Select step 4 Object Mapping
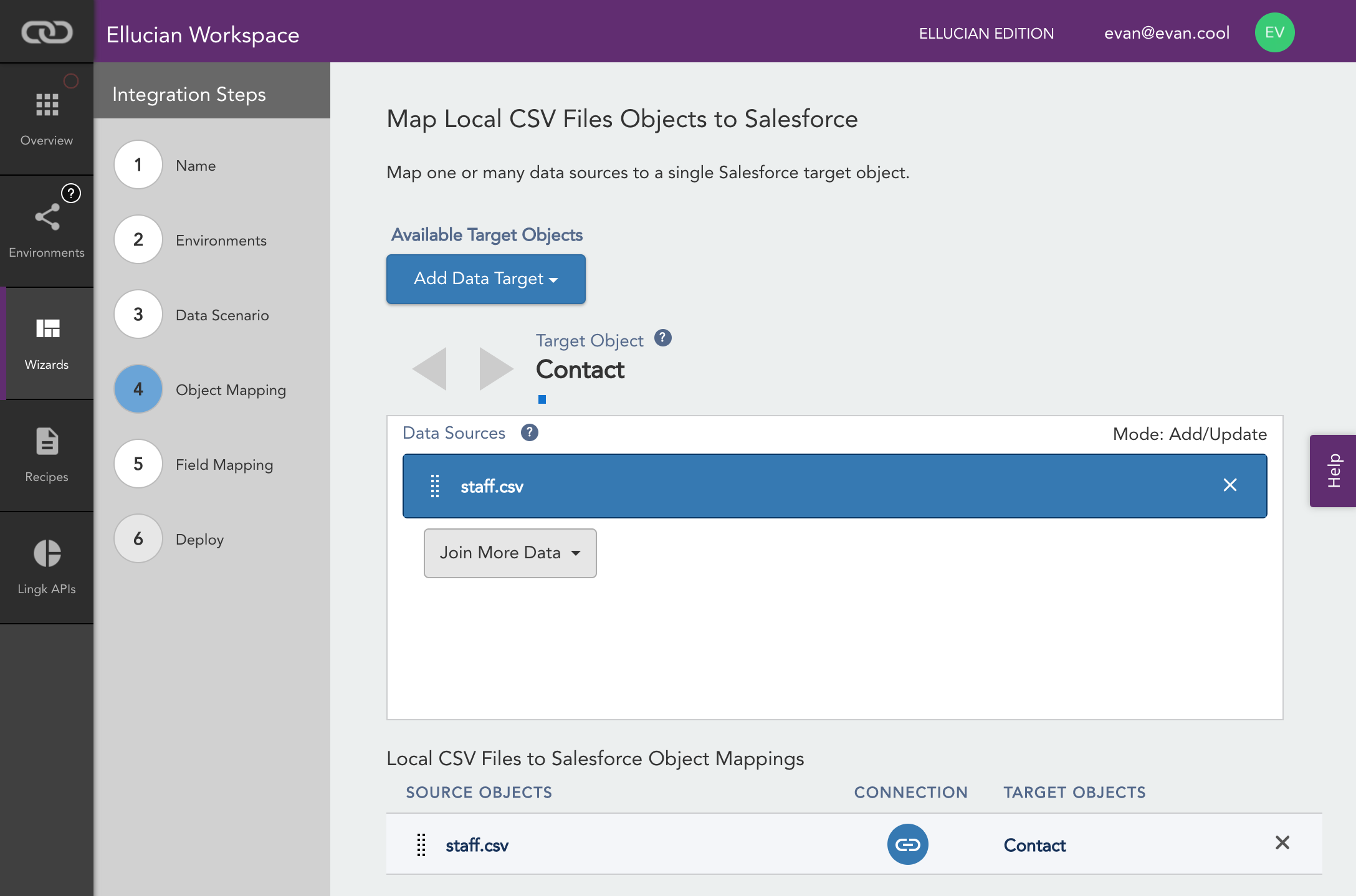 point(138,389)
